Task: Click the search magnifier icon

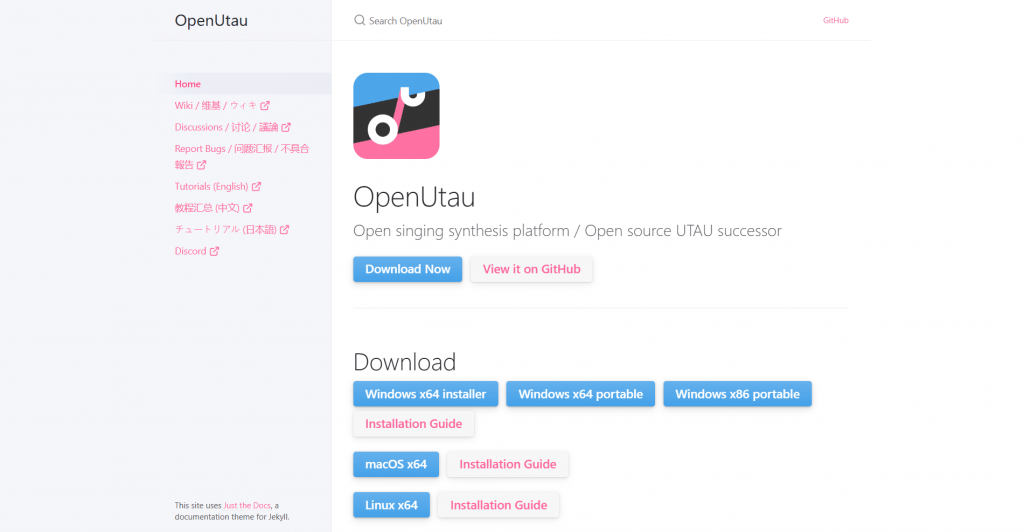Action: 359,20
